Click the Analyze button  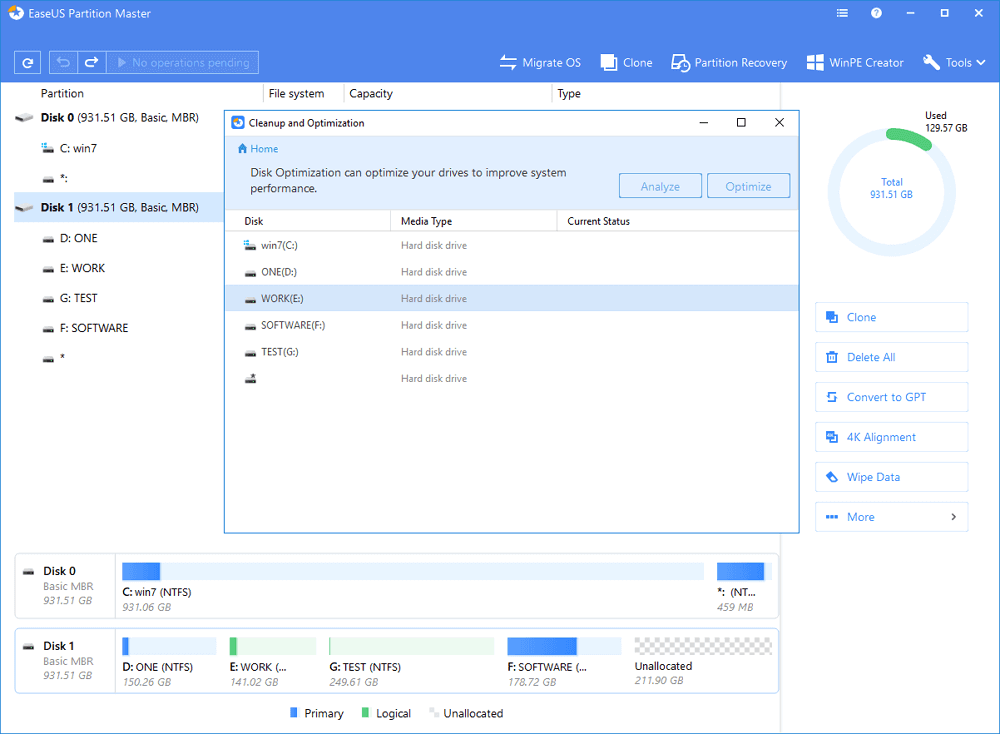click(660, 186)
